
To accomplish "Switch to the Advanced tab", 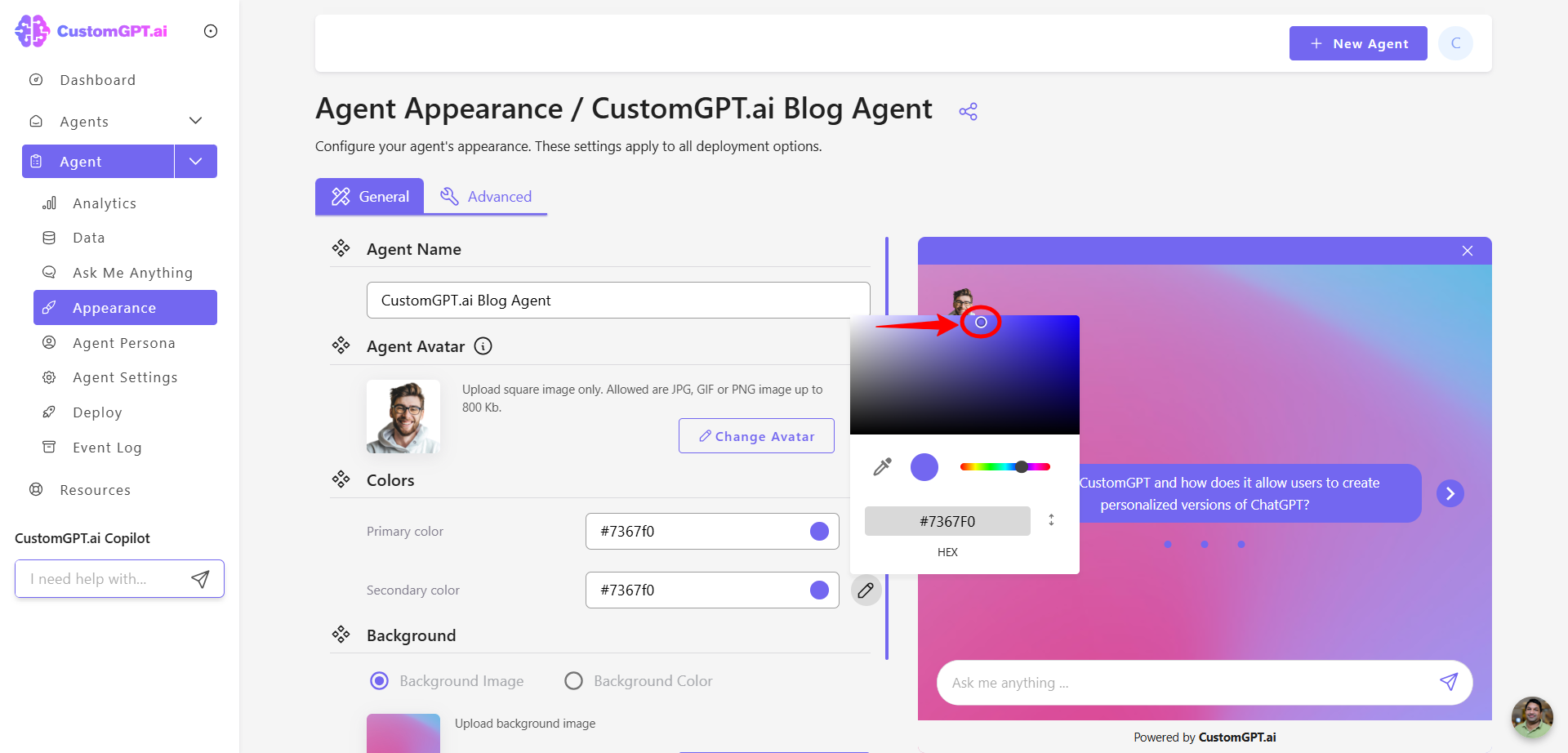I will pos(486,197).
